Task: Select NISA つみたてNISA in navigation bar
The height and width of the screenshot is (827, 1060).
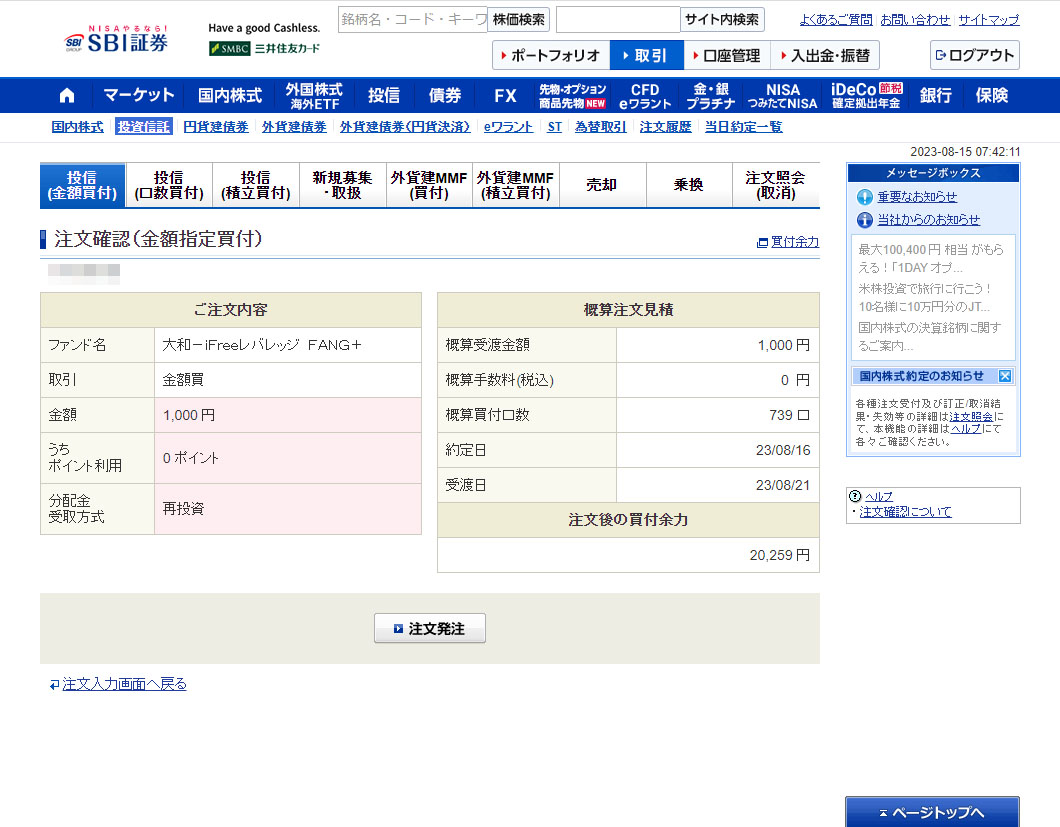Action: point(783,96)
